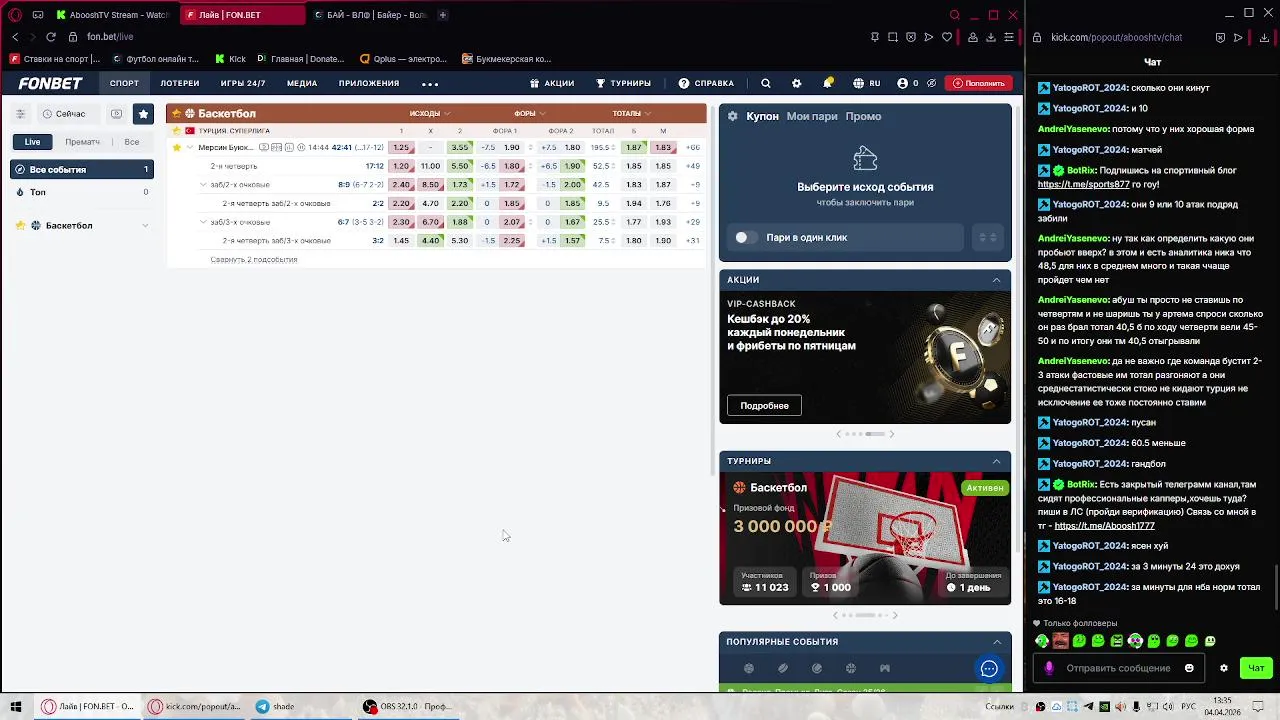Open Fonbet settings gear in header
This screenshot has height=720, width=1280.
click(796, 83)
